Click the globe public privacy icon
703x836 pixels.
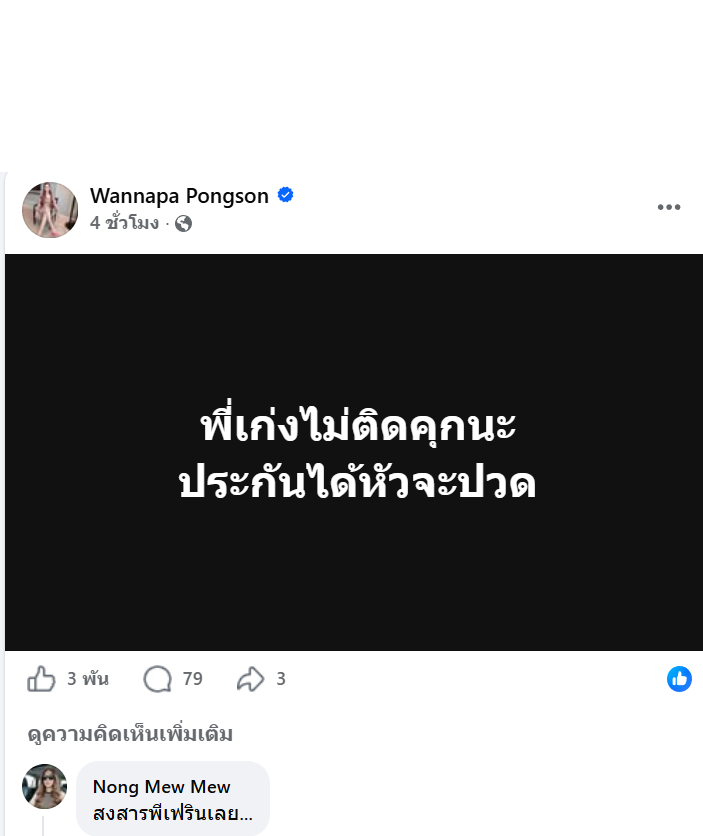pos(183,223)
